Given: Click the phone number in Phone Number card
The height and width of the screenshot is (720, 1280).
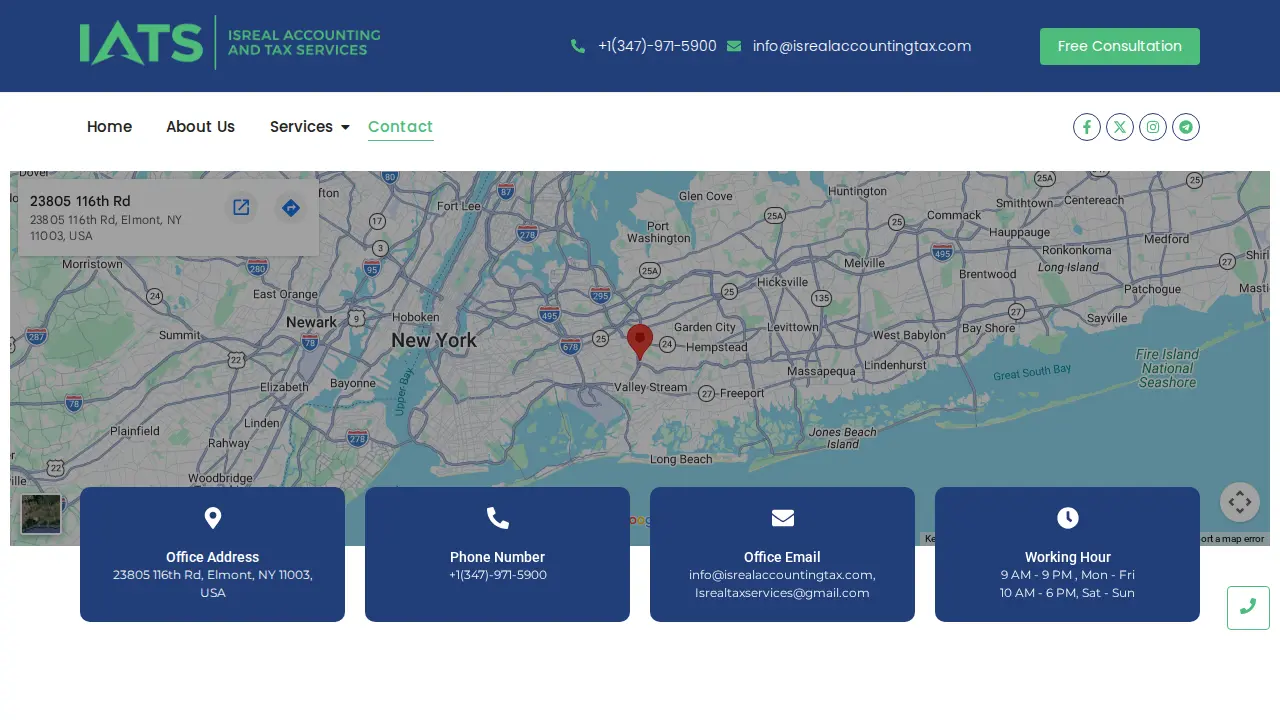Looking at the screenshot, I should [x=498, y=575].
